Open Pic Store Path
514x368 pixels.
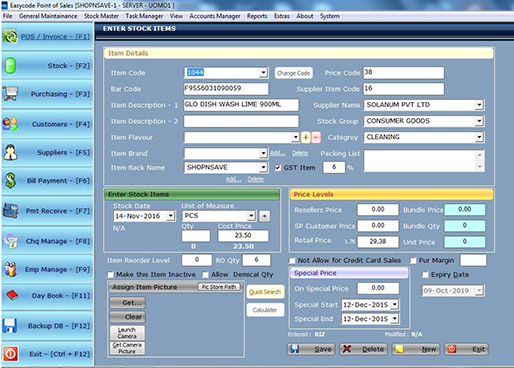tap(220, 287)
